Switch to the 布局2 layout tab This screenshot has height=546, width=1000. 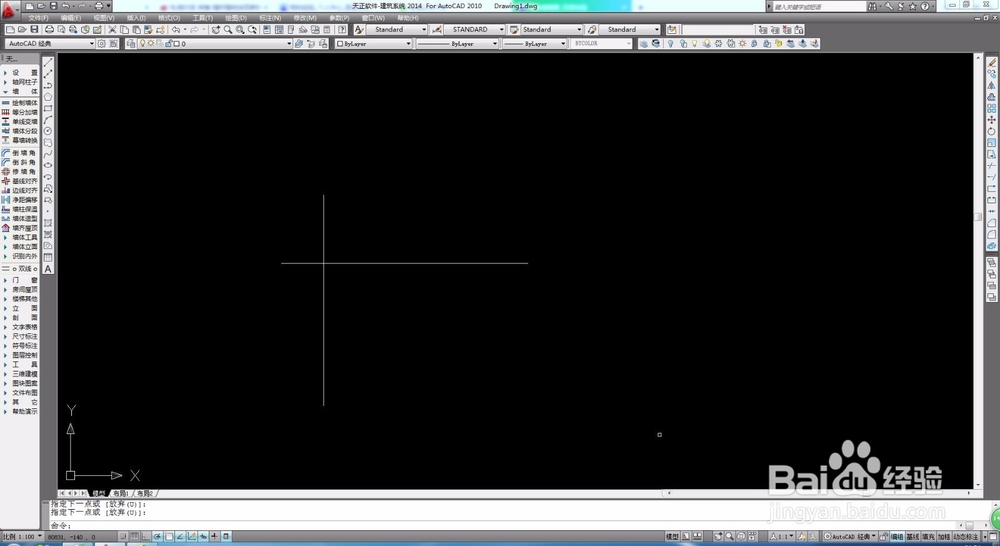145,493
